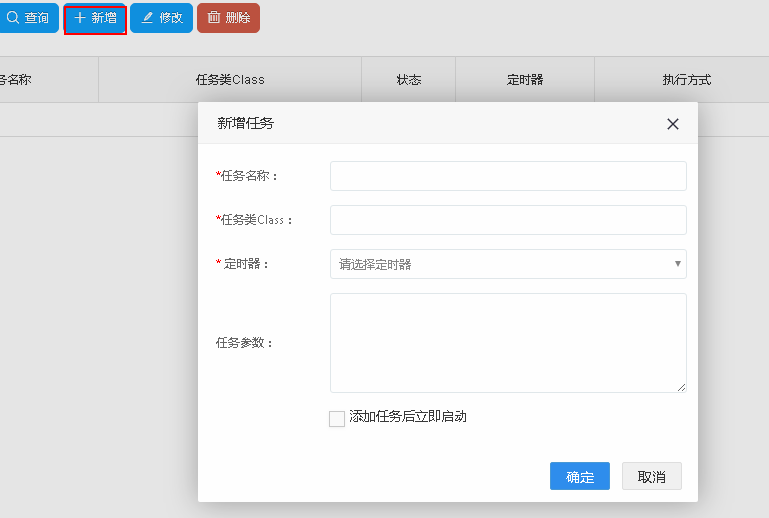
Task: Click the 添加任务后立即启动 label text
Action: pos(408,417)
